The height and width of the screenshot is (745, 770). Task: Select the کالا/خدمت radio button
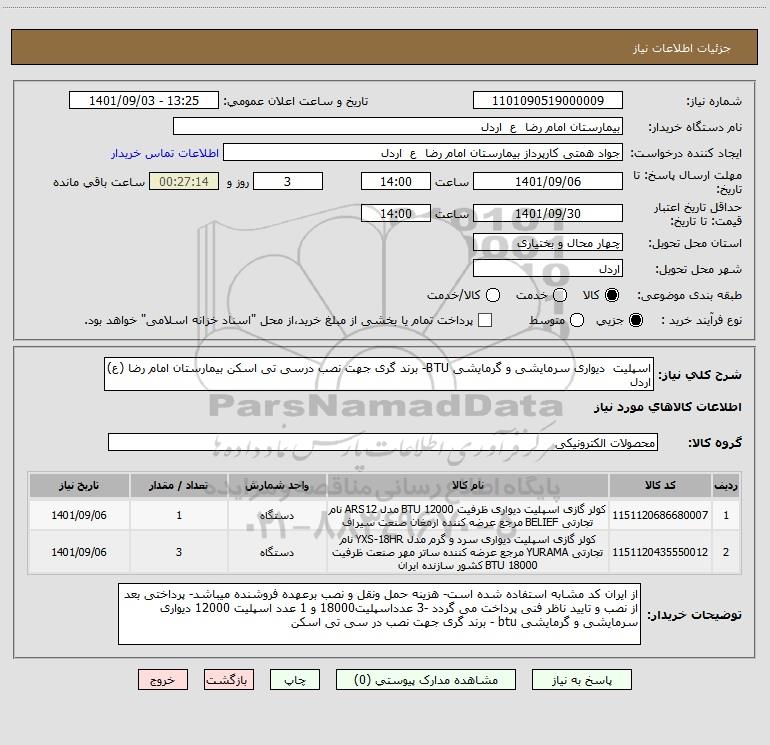tap(493, 295)
